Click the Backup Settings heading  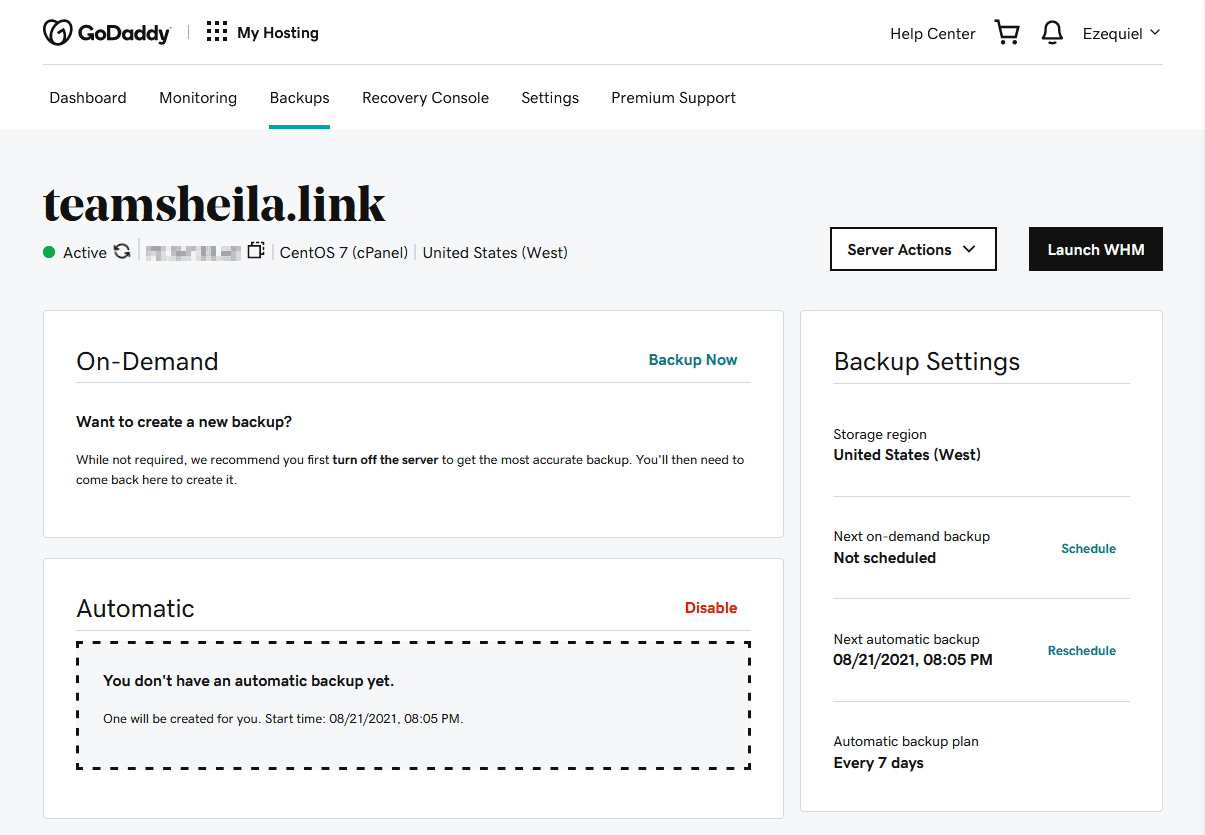pos(927,361)
